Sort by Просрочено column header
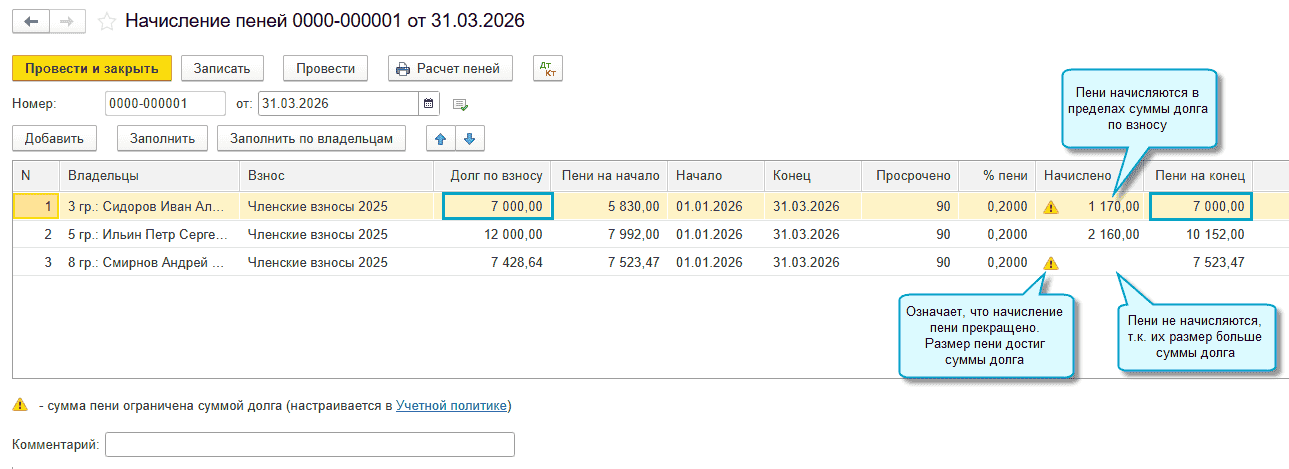This screenshot has height=469, width=1289. 910,175
